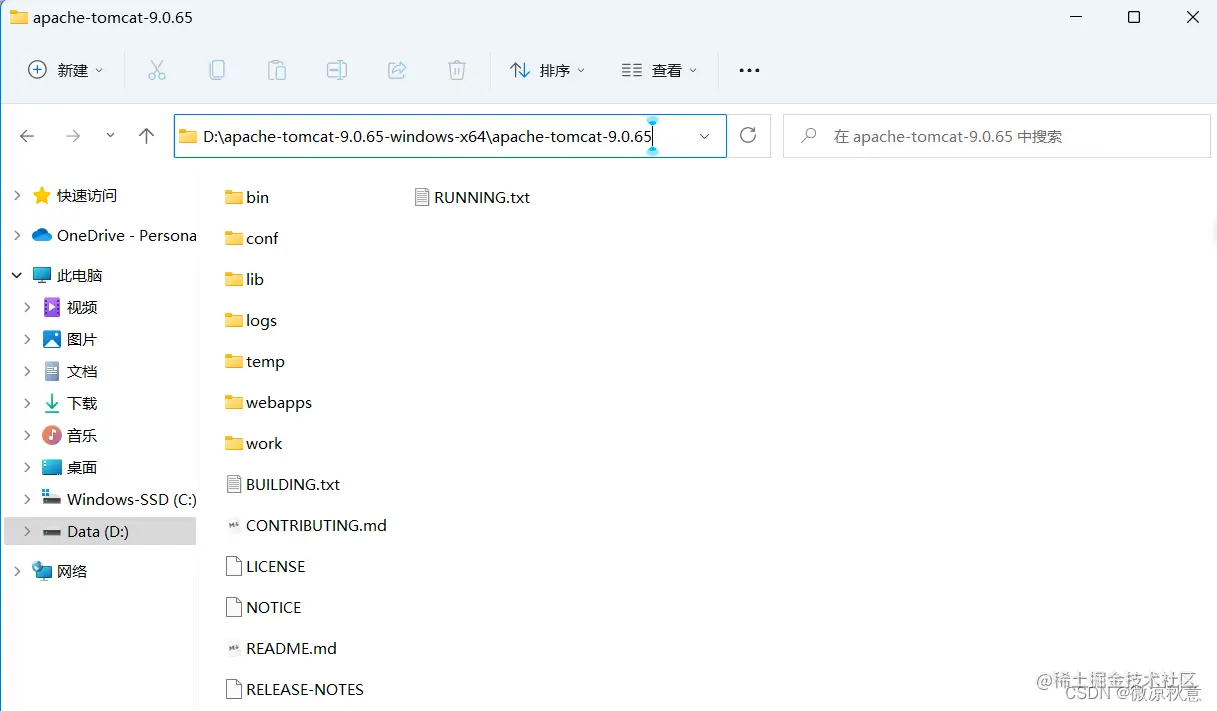Select the lib folder icon

pyautogui.click(x=234, y=279)
